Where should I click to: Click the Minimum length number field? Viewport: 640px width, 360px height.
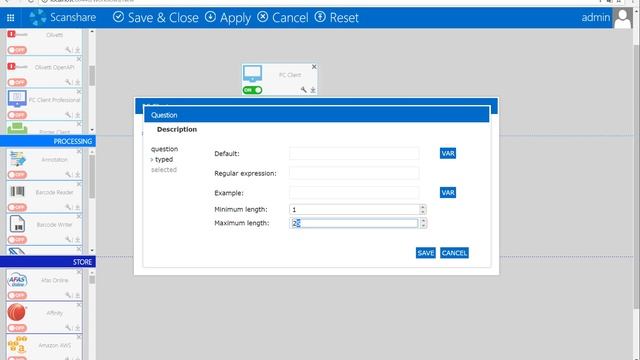pos(354,209)
